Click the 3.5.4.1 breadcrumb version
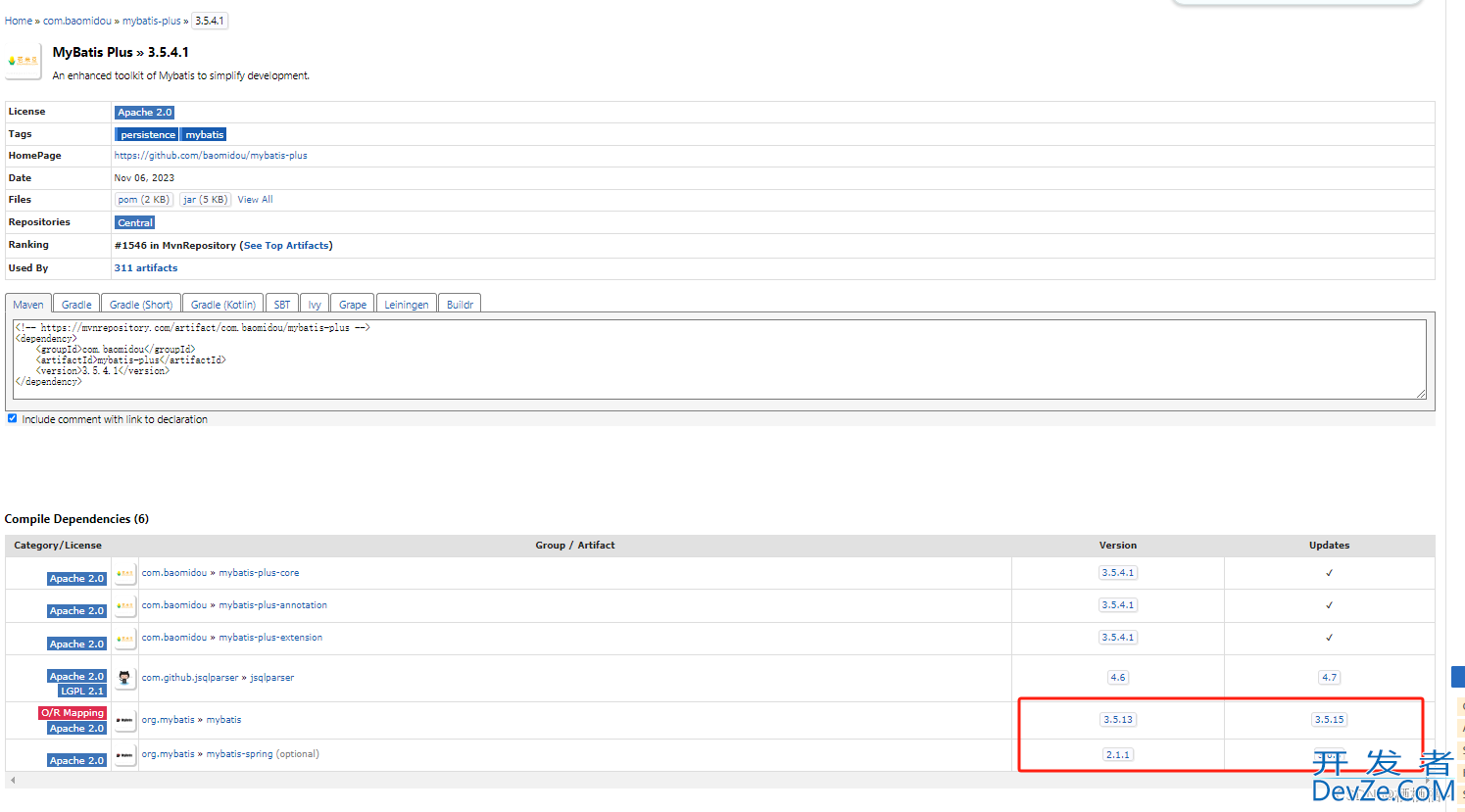Viewport: 1465px width, 812px height. click(x=209, y=21)
